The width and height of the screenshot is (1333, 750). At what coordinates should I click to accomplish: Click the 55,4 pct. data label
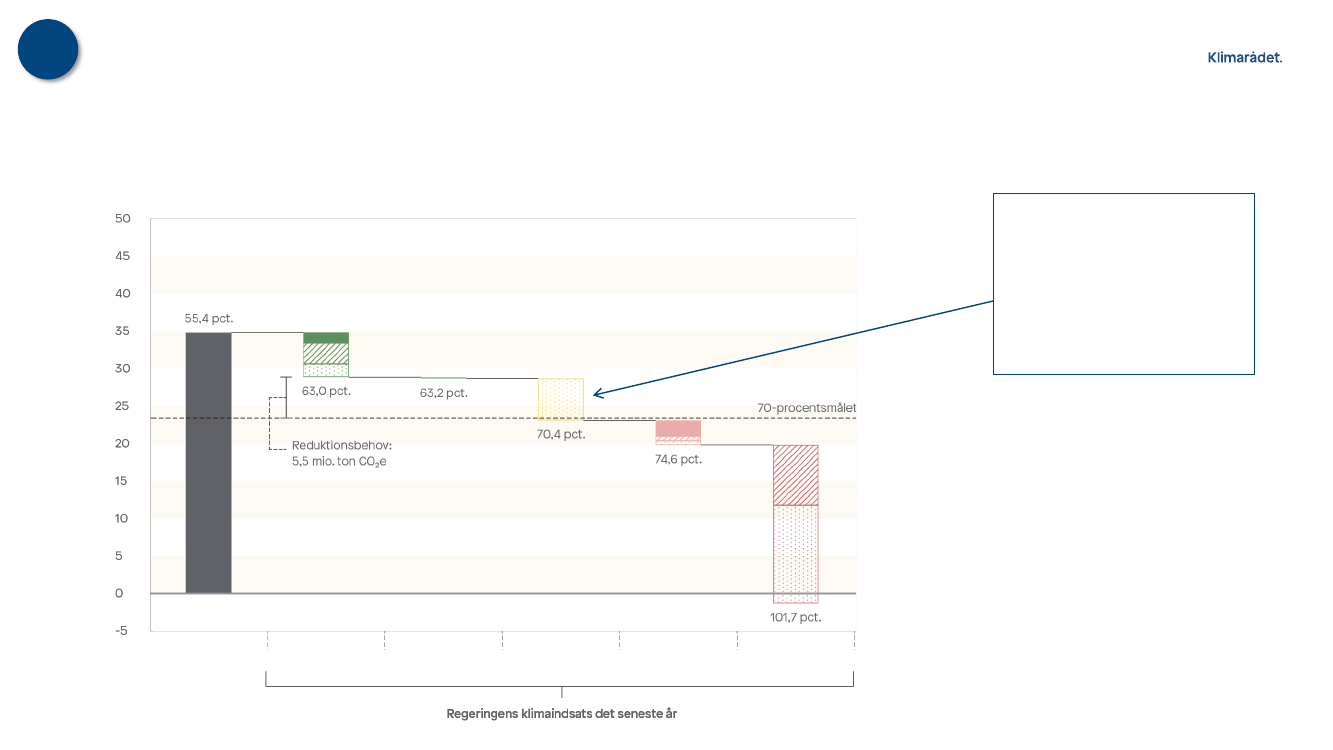(x=208, y=319)
